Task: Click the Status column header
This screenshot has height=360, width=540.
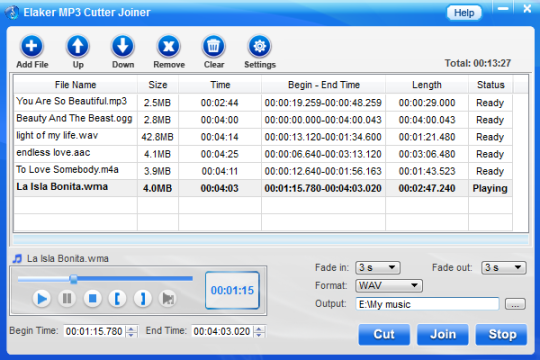Action: 490,85
